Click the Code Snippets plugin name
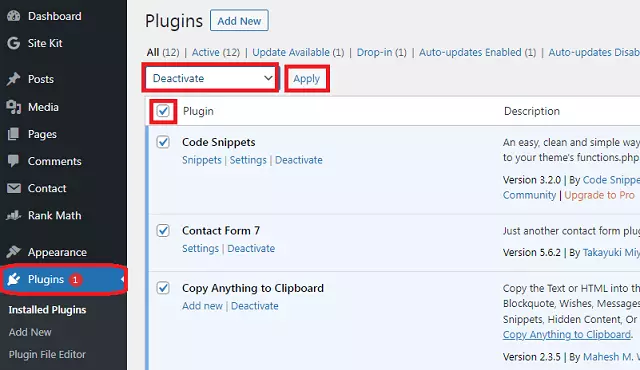The image size is (640, 370). tap(219, 142)
